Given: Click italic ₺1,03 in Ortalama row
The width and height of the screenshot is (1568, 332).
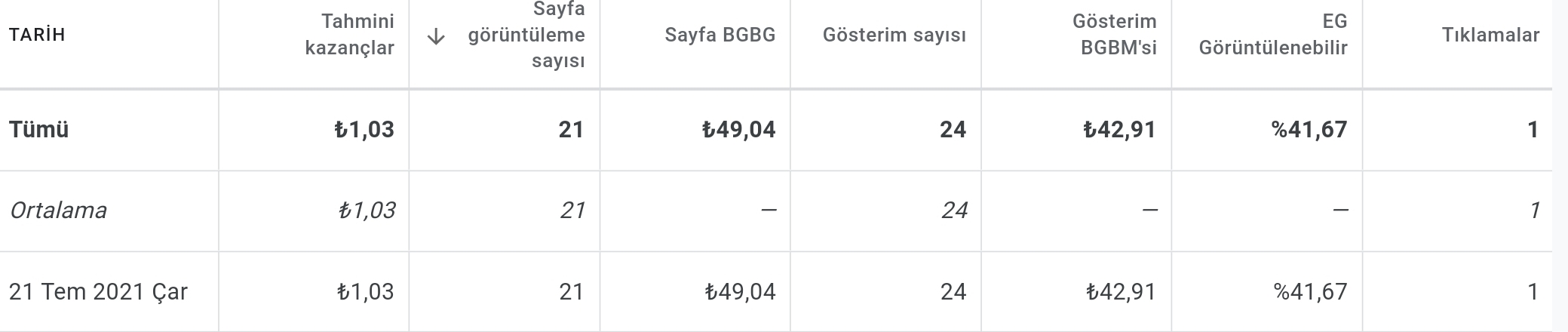Looking at the screenshot, I should click(366, 210).
